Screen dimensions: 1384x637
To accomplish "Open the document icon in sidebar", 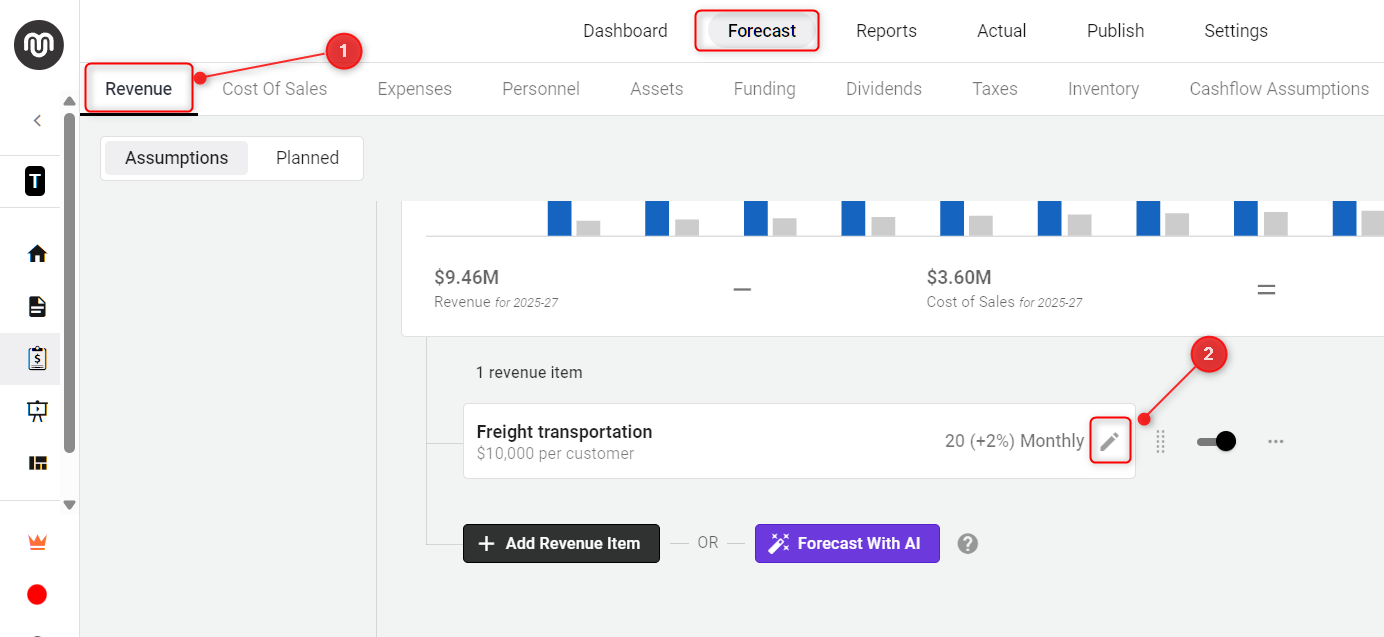I will point(37,306).
